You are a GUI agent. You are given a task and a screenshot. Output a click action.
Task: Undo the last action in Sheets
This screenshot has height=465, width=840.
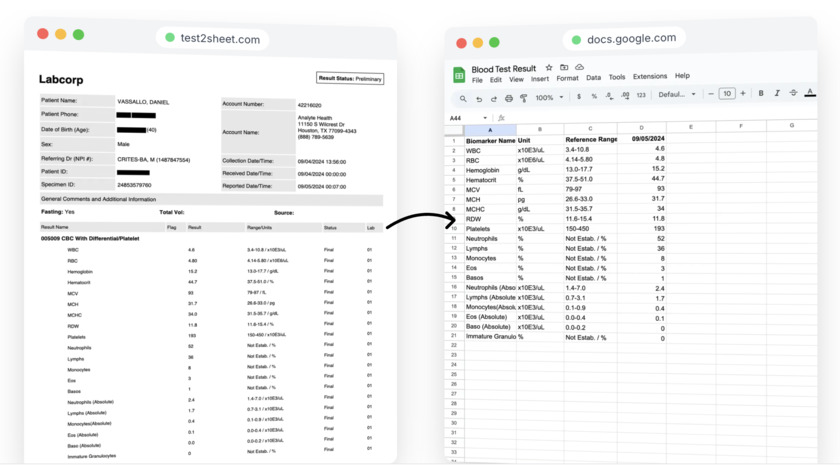[x=478, y=99]
